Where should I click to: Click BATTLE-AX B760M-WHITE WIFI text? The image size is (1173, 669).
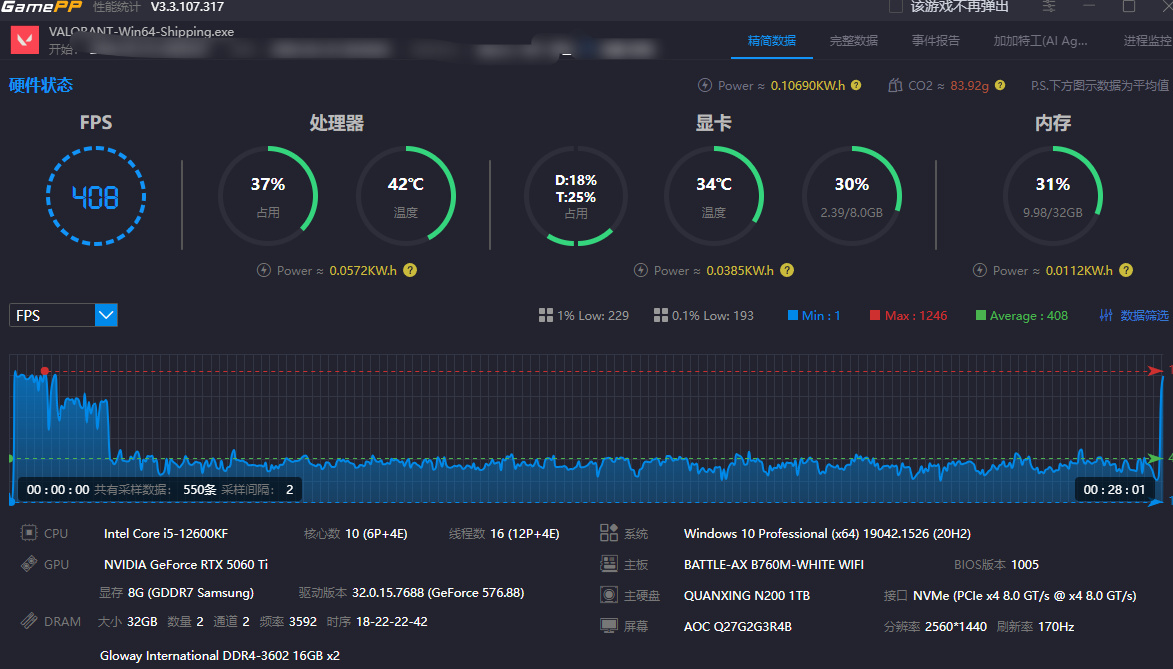pos(774,564)
